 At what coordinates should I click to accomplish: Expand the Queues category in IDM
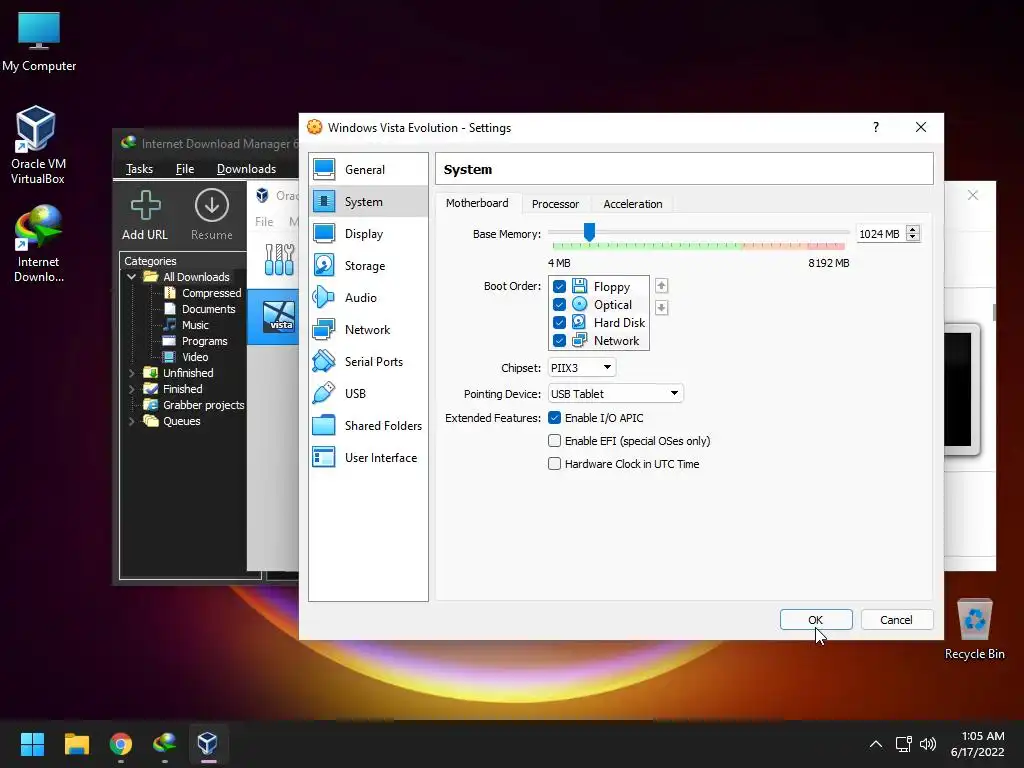point(131,421)
